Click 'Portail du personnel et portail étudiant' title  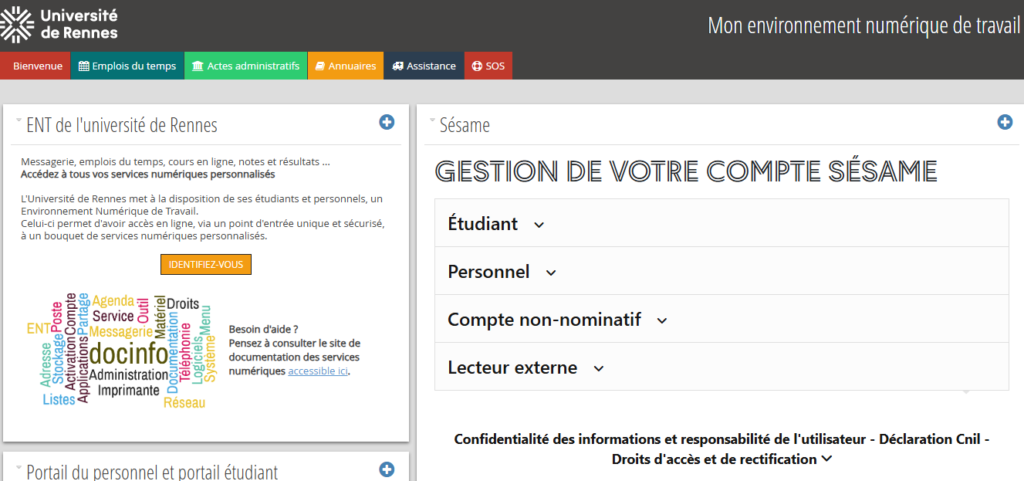(x=152, y=472)
